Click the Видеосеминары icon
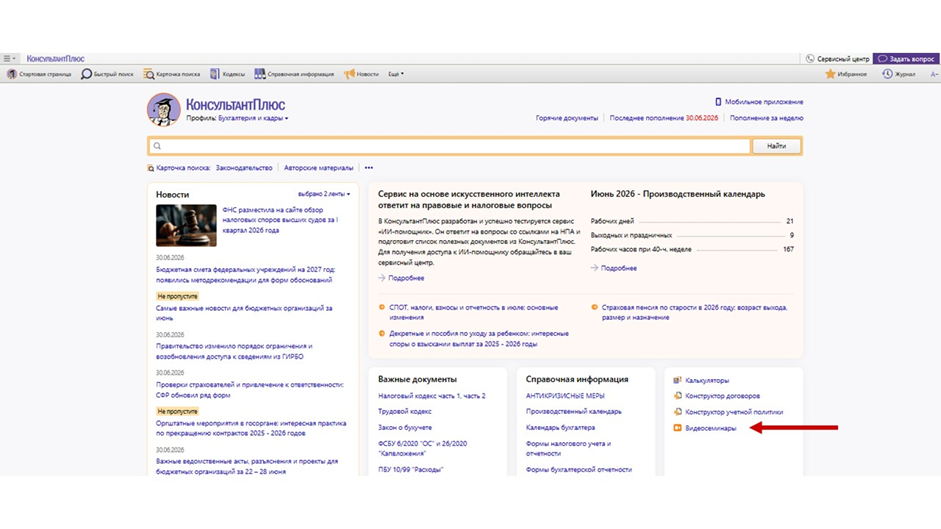The height and width of the screenshot is (529, 941). tap(678, 428)
